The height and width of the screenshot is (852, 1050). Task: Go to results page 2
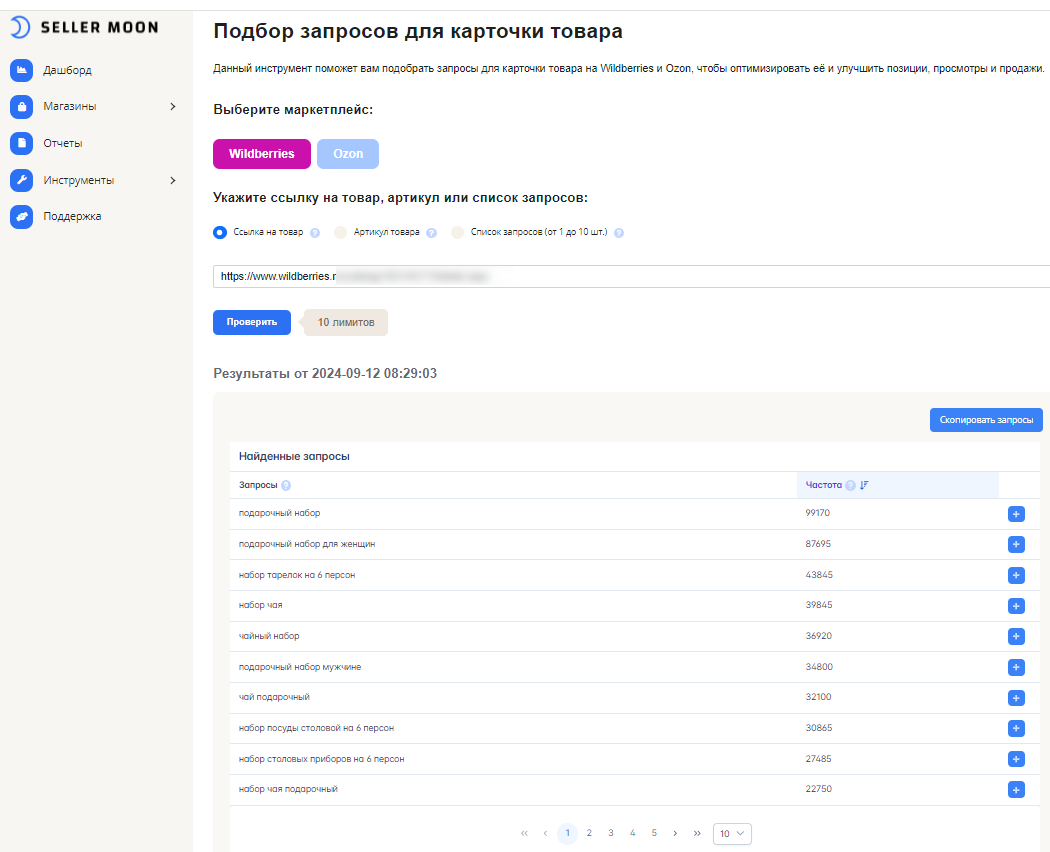(589, 833)
